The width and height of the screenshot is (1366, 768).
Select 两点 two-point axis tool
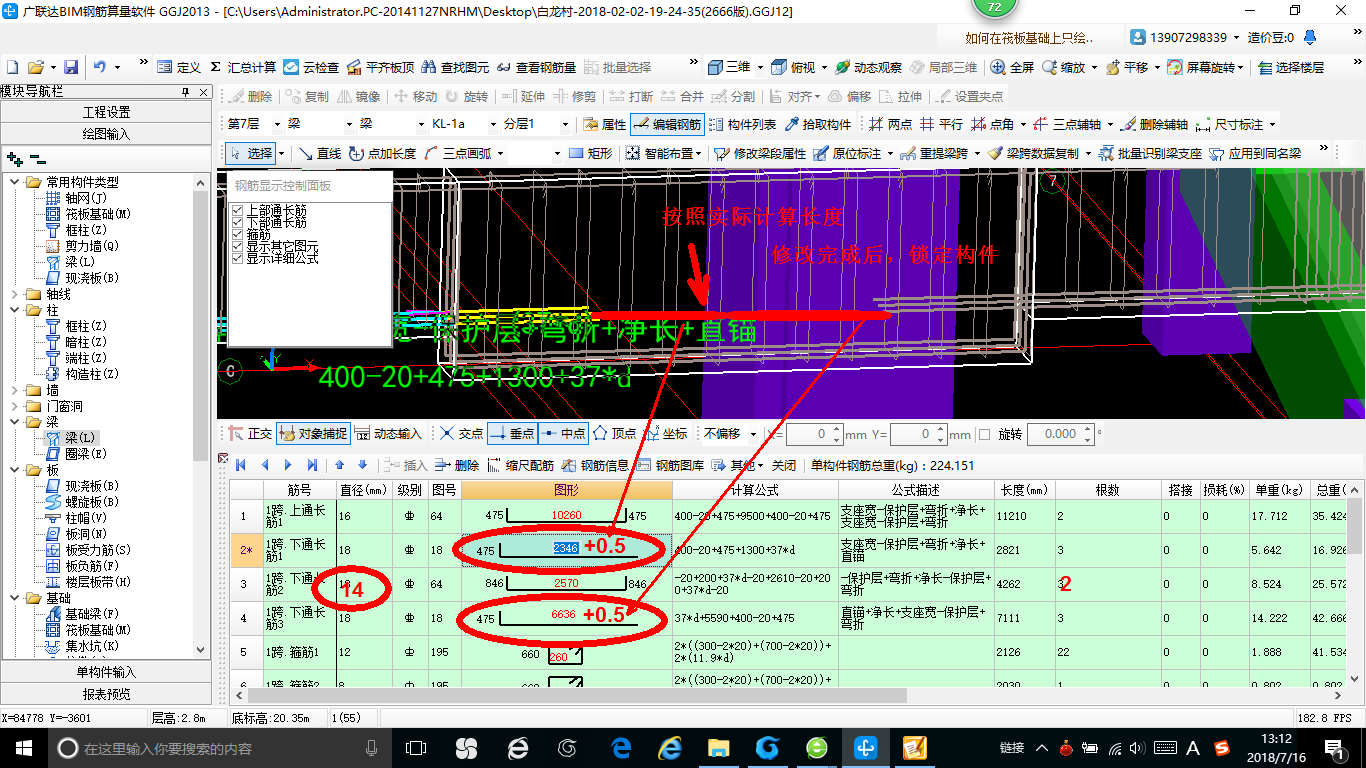pos(891,124)
